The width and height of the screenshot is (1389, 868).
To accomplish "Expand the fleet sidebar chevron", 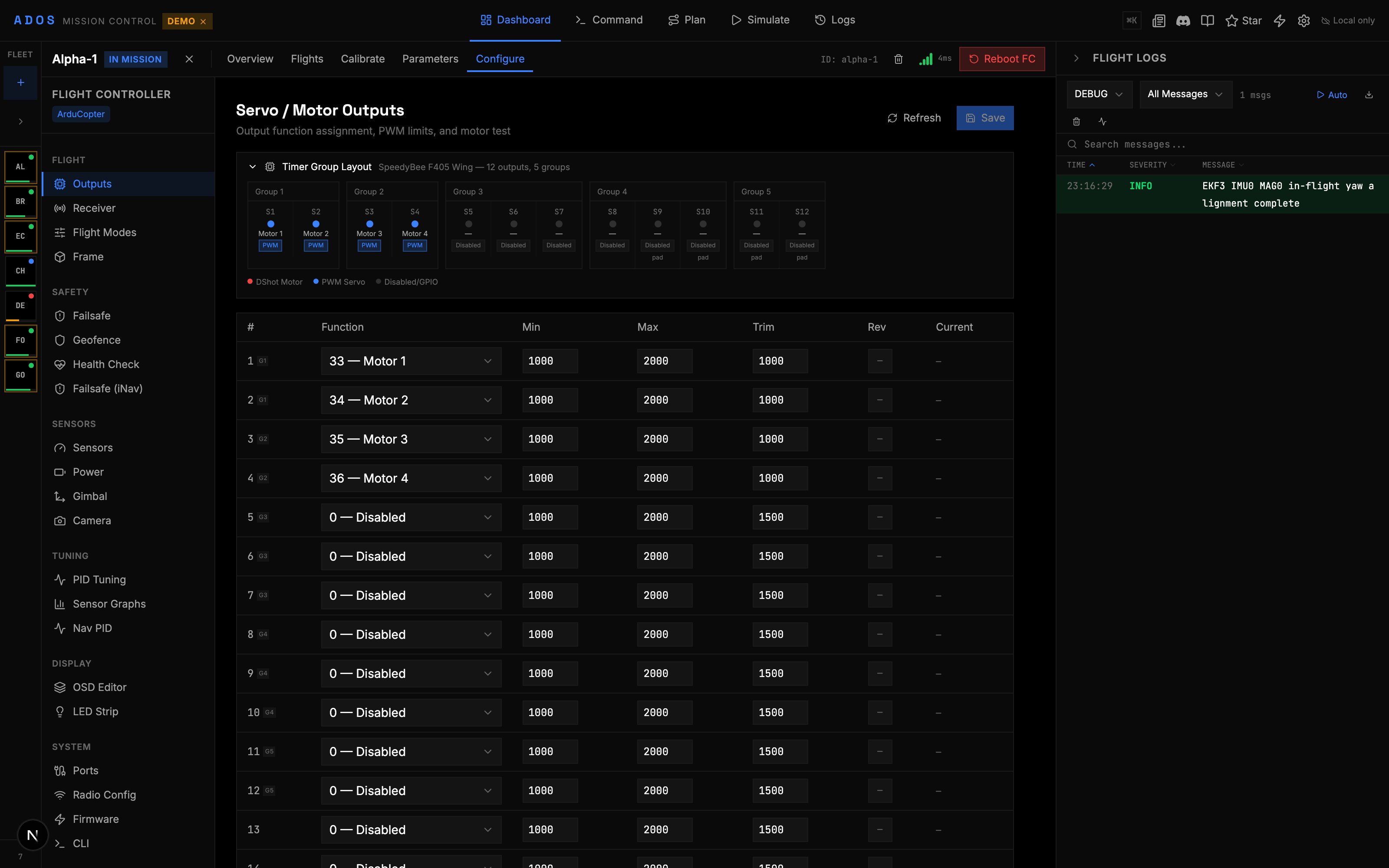I will coord(21,122).
